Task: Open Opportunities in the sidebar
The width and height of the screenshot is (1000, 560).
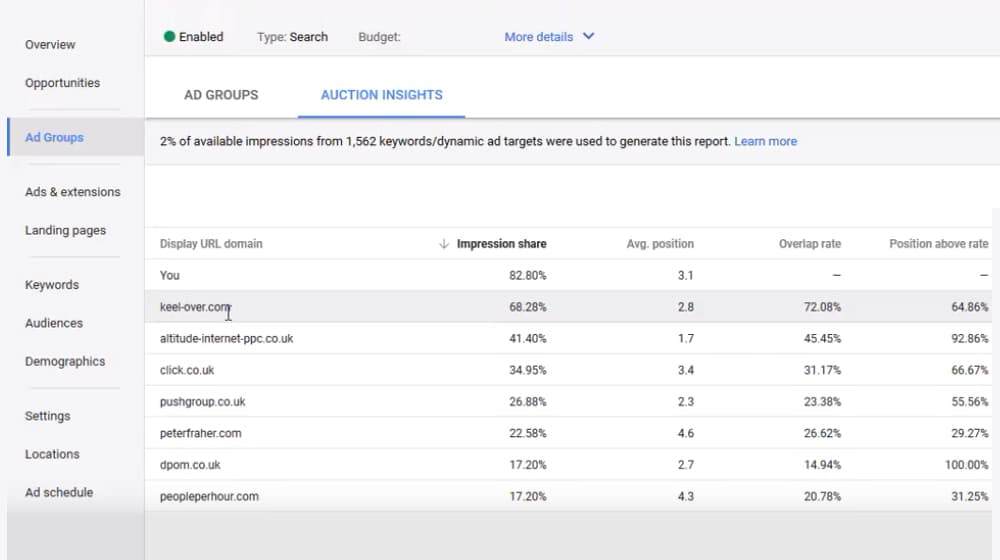Action: point(62,83)
